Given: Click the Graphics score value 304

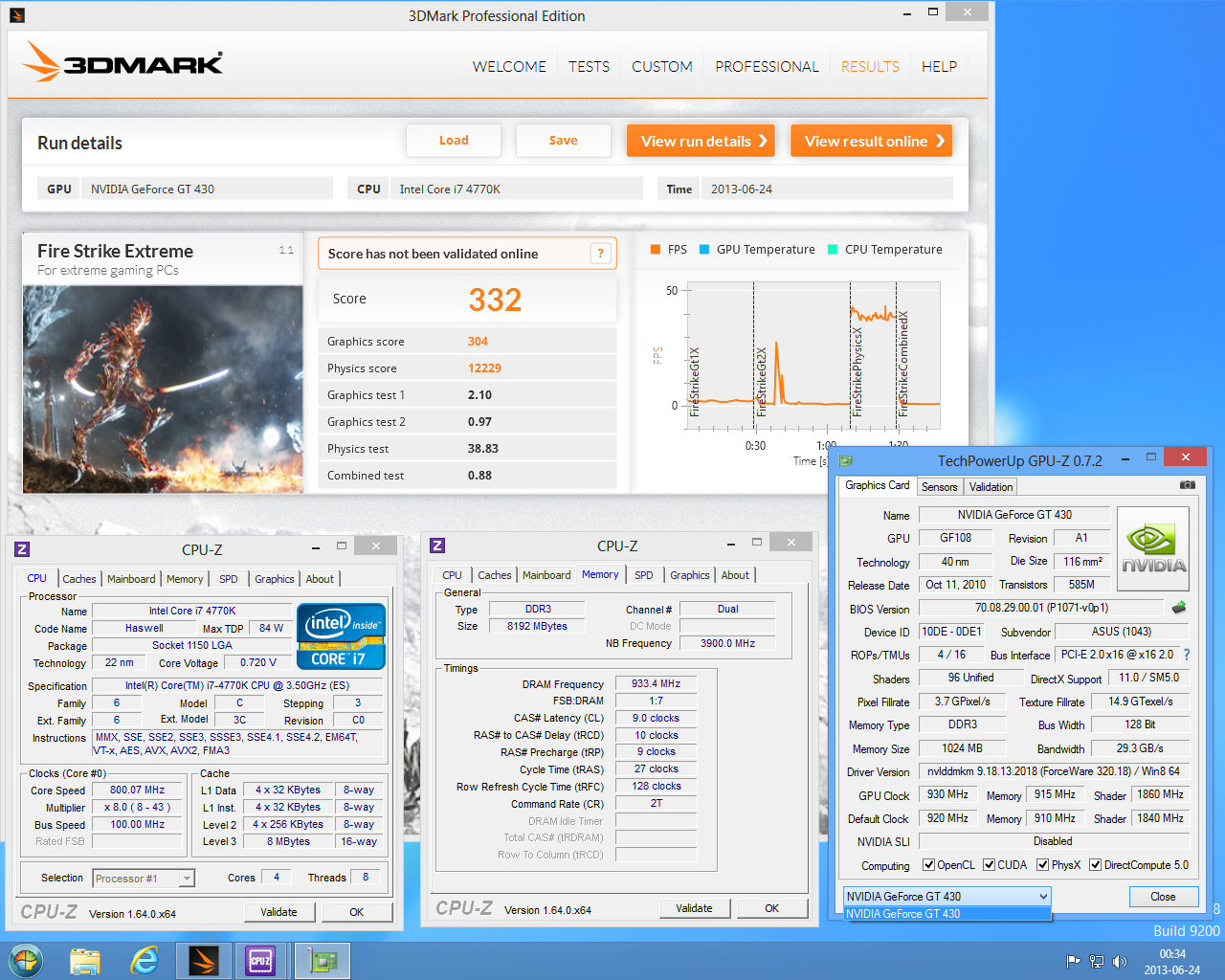Looking at the screenshot, I should pos(478,341).
